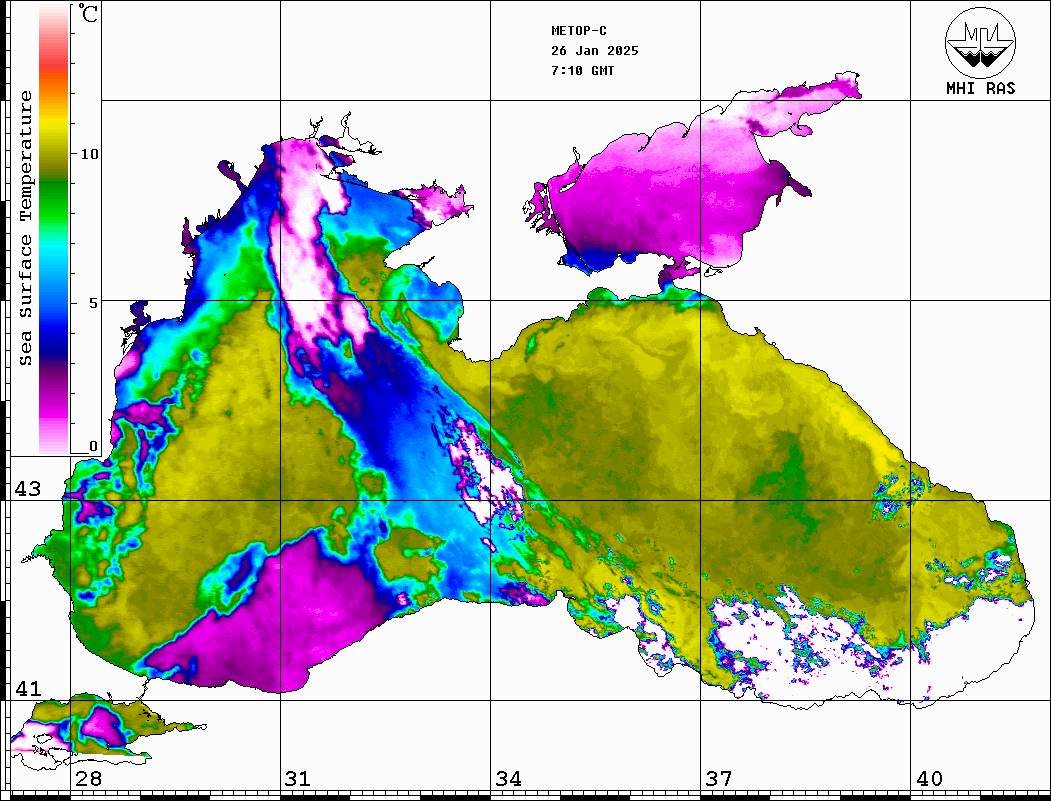Screen dimensions: 1051x801
Task: Click the 7:10 GMT time text
Action: pyautogui.click(x=582, y=70)
